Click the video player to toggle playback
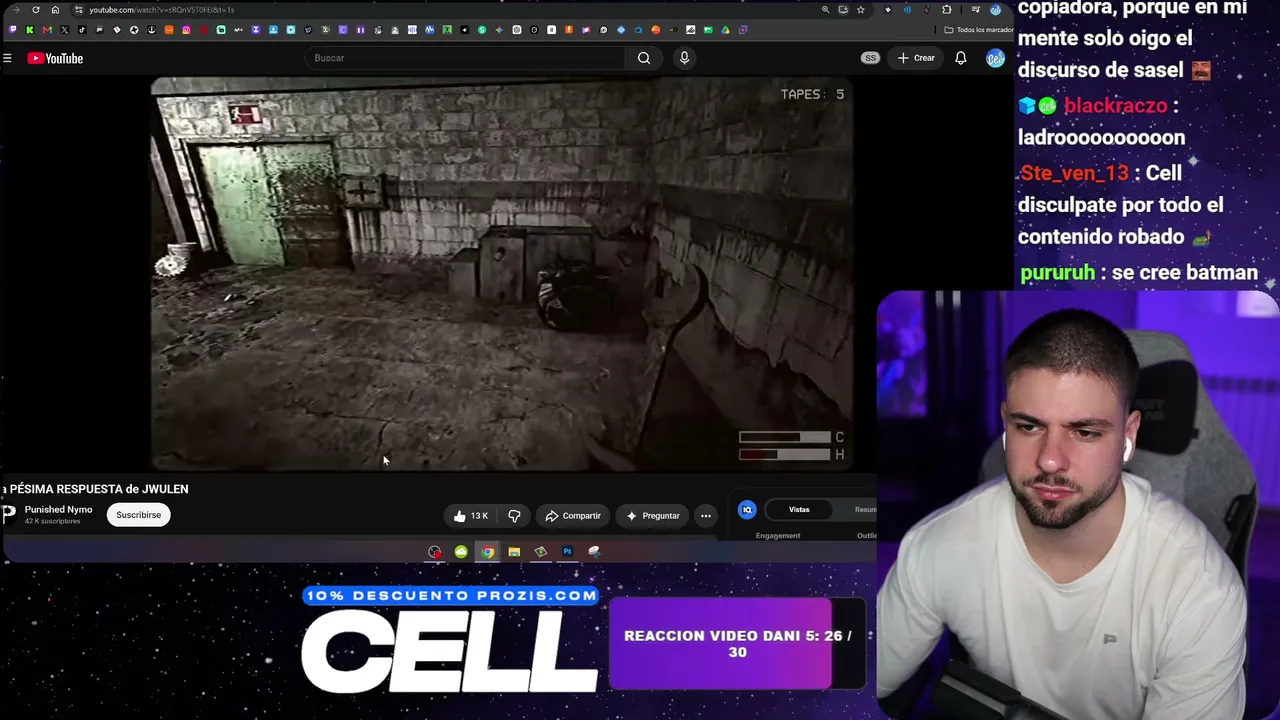The image size is (1280, 720). [x=502, y=274]
